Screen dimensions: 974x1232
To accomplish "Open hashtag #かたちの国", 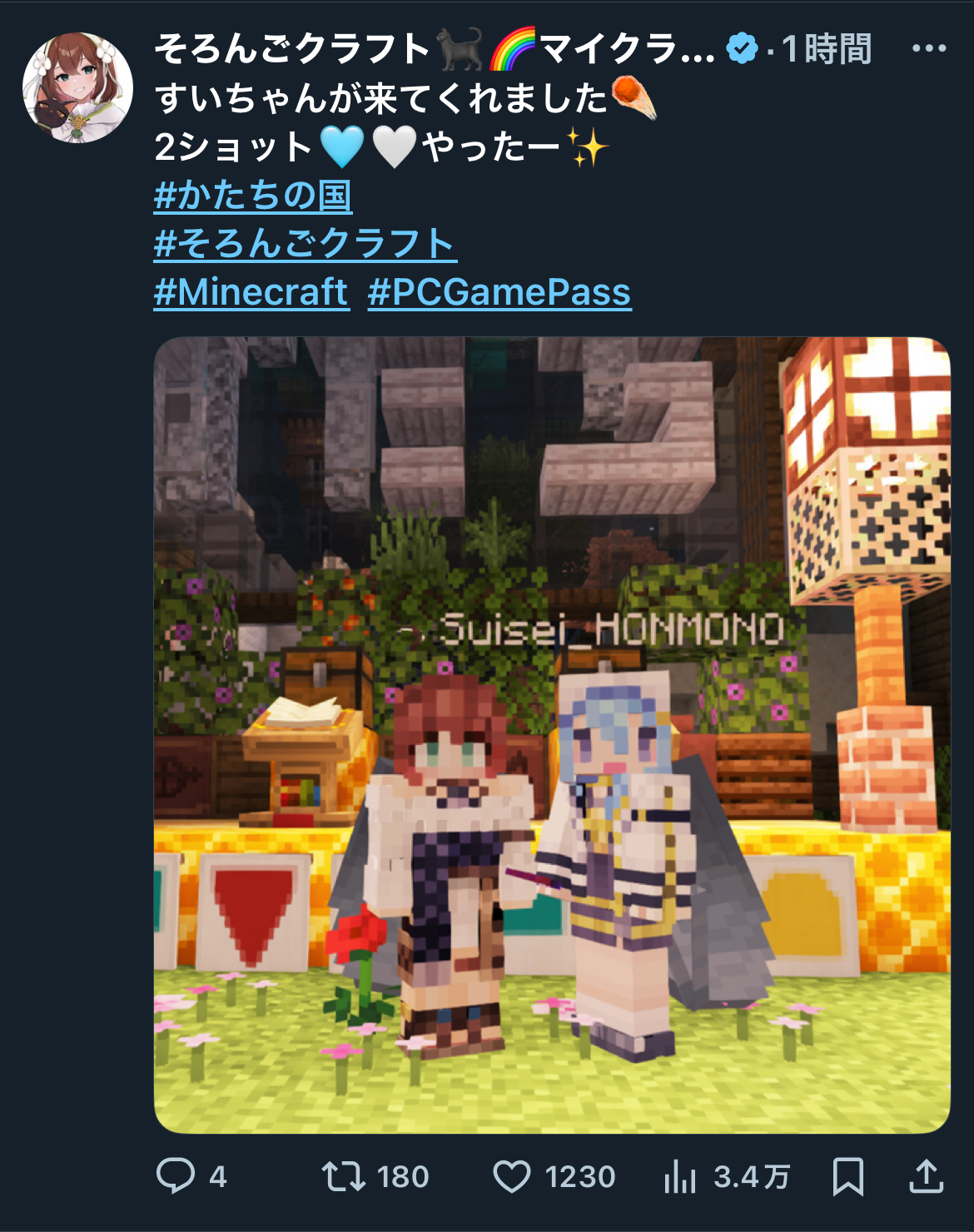I will pos(253,196).
